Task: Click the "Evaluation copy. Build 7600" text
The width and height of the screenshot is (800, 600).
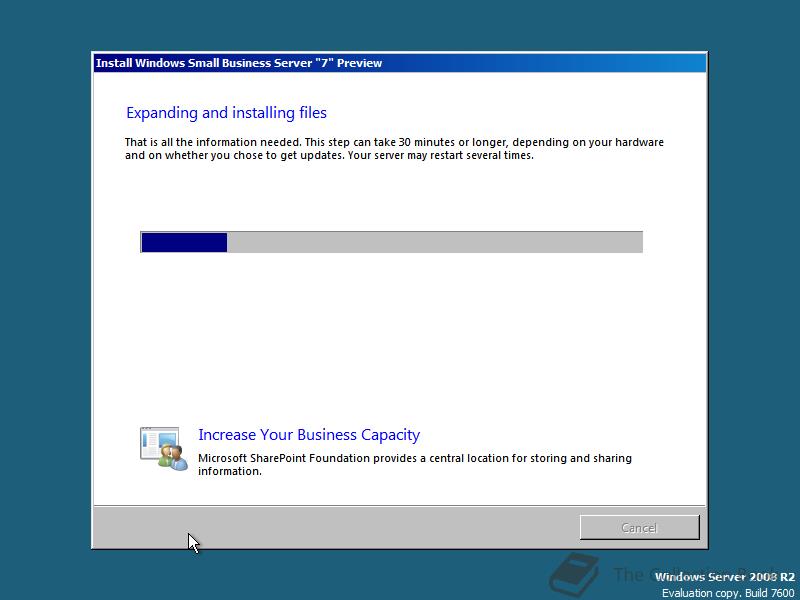Action: (728, 593)
